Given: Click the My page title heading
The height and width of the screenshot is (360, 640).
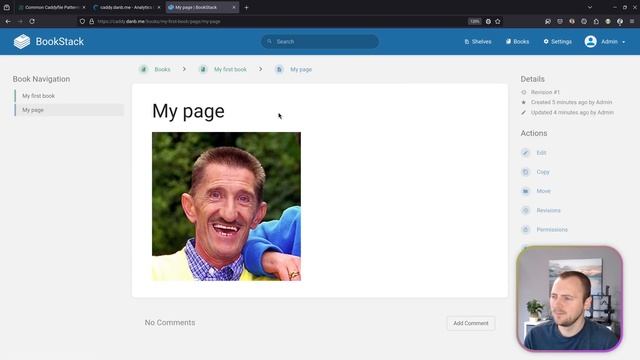Looking at the screenshot, I should tap(188, 111).
